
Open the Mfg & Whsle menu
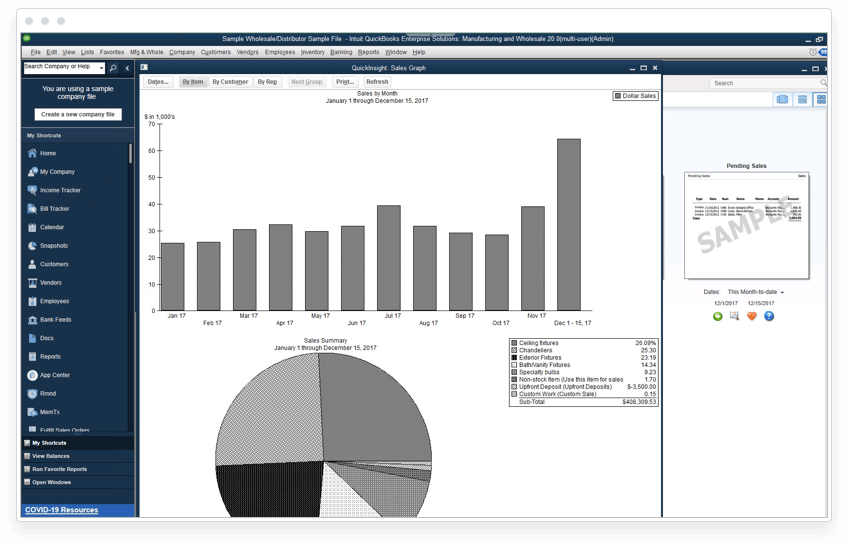[x=146, y=52]
